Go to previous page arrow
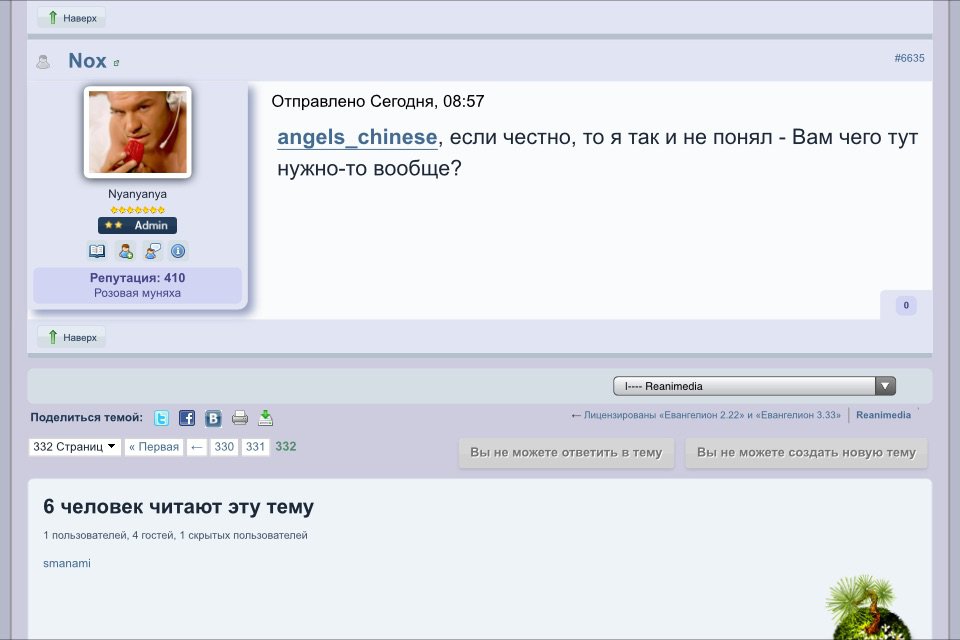 tap(197, 446)
